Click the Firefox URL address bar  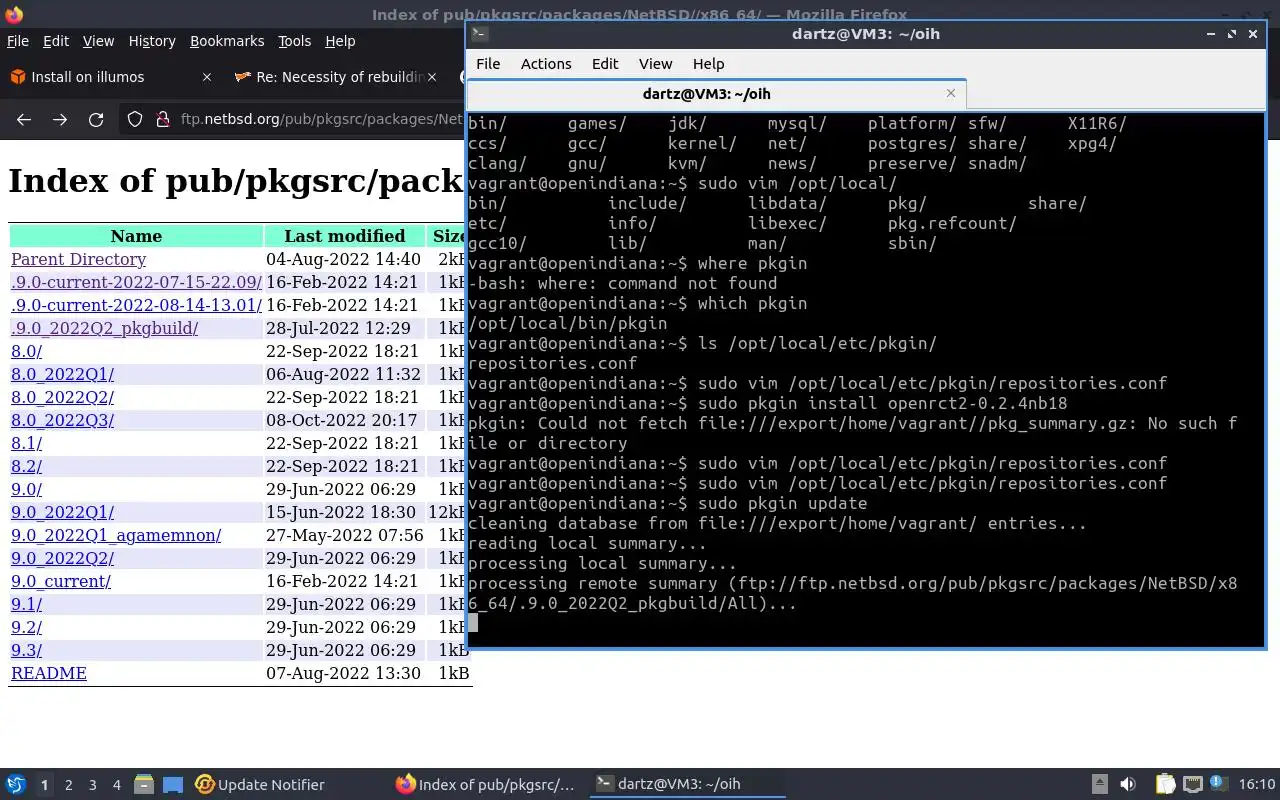(320, 119)
